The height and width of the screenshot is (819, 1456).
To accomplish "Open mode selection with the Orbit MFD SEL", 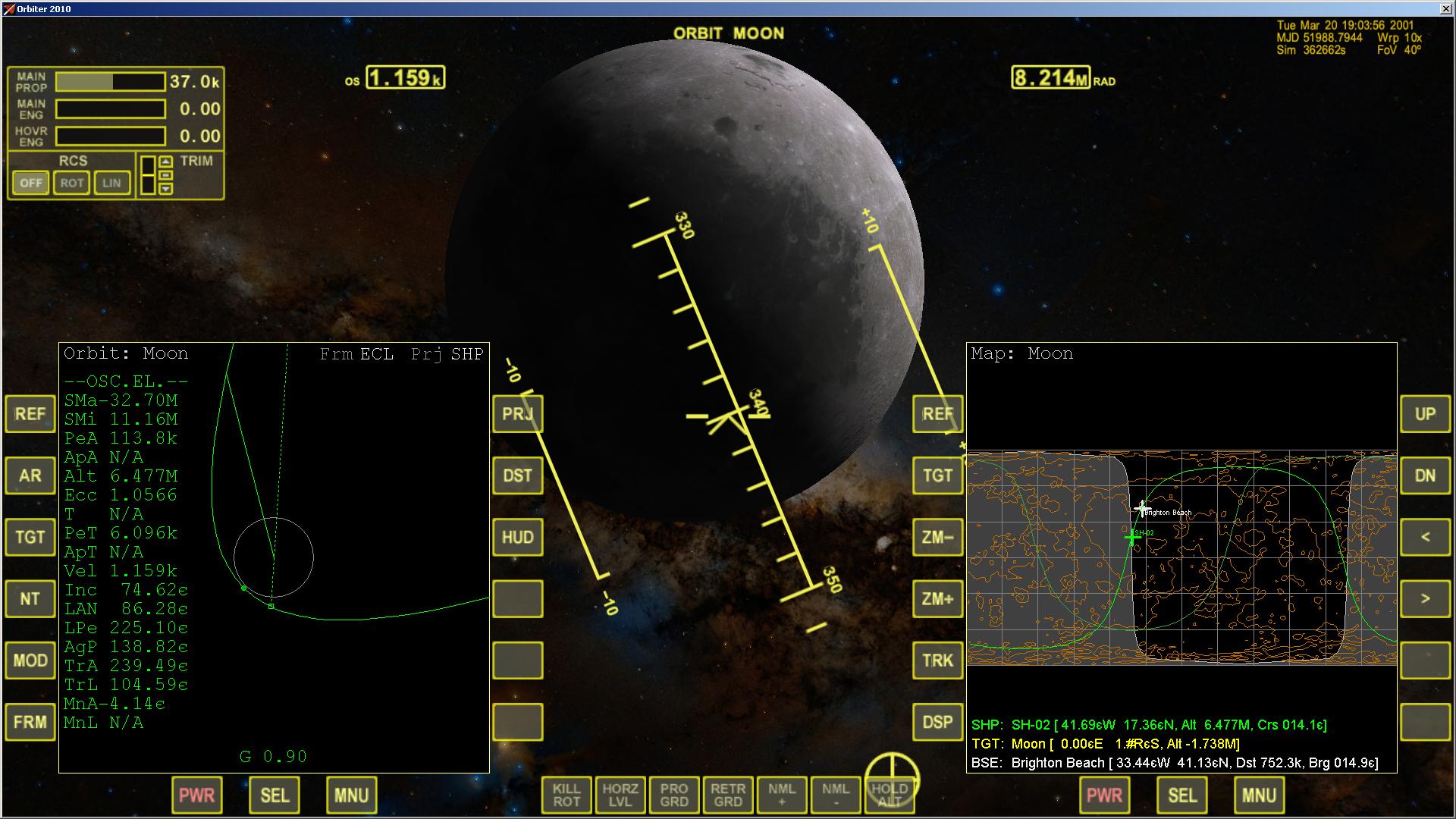I will pyautogui.click(x=275, y=795).
